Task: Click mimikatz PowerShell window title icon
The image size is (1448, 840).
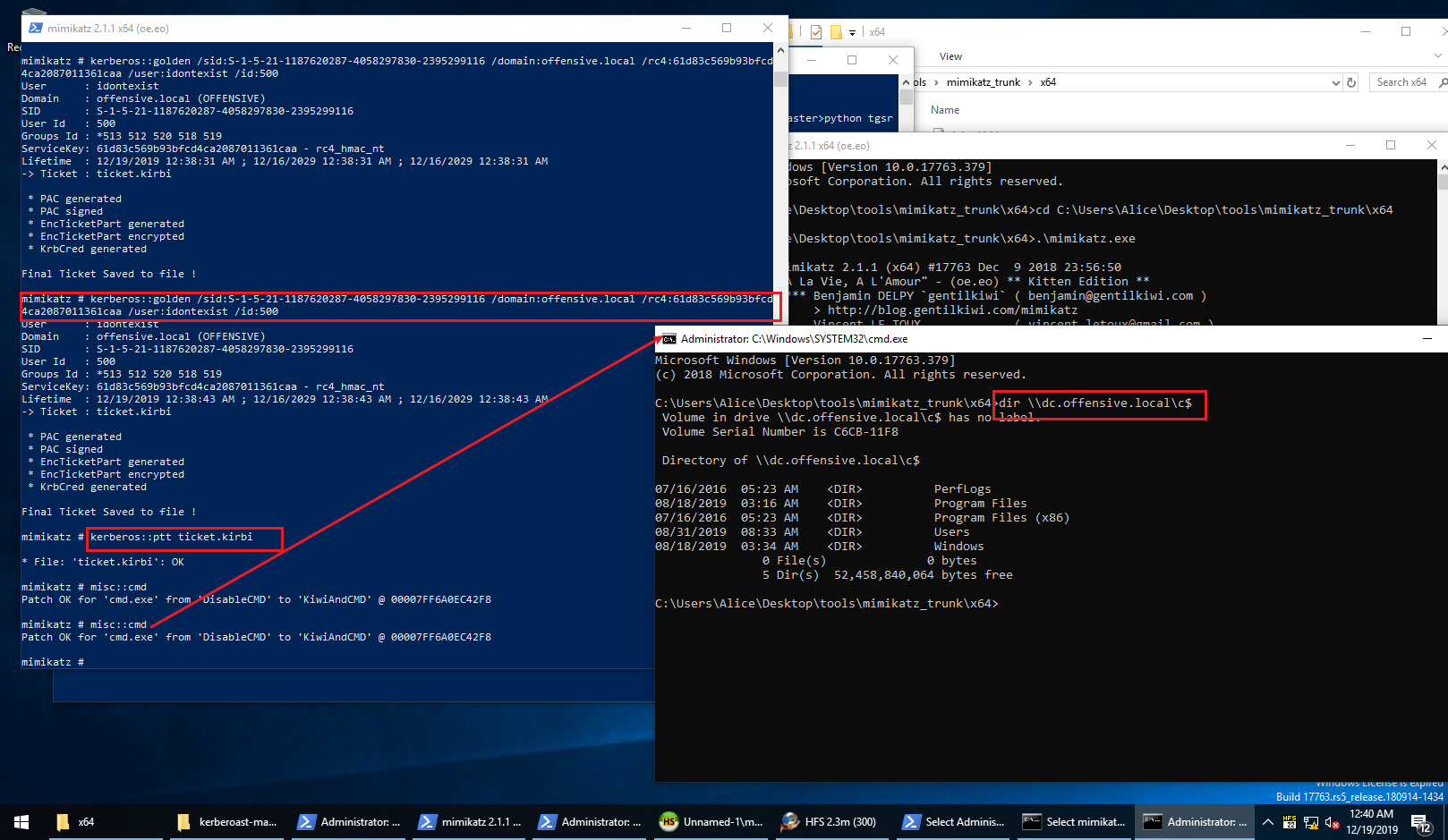Action: (x=36, y=29)
